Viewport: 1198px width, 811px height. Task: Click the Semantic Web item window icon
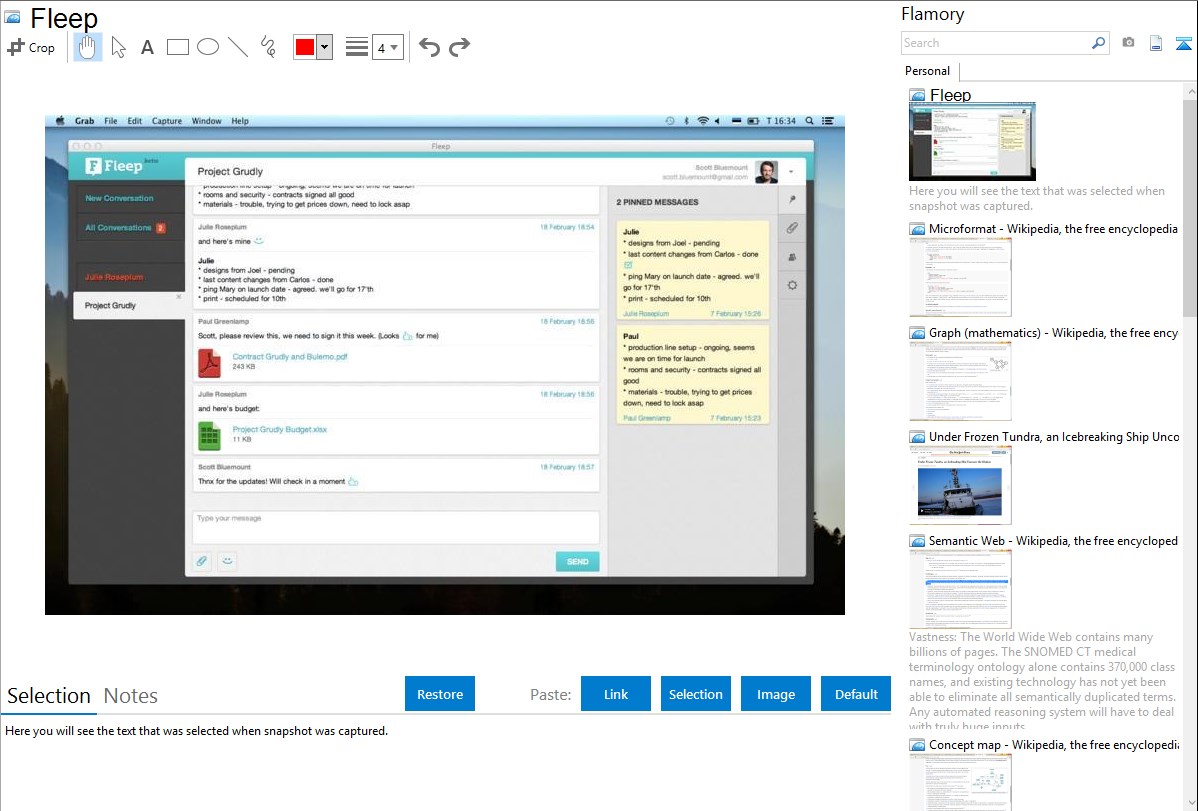click(x=917, y=540)
